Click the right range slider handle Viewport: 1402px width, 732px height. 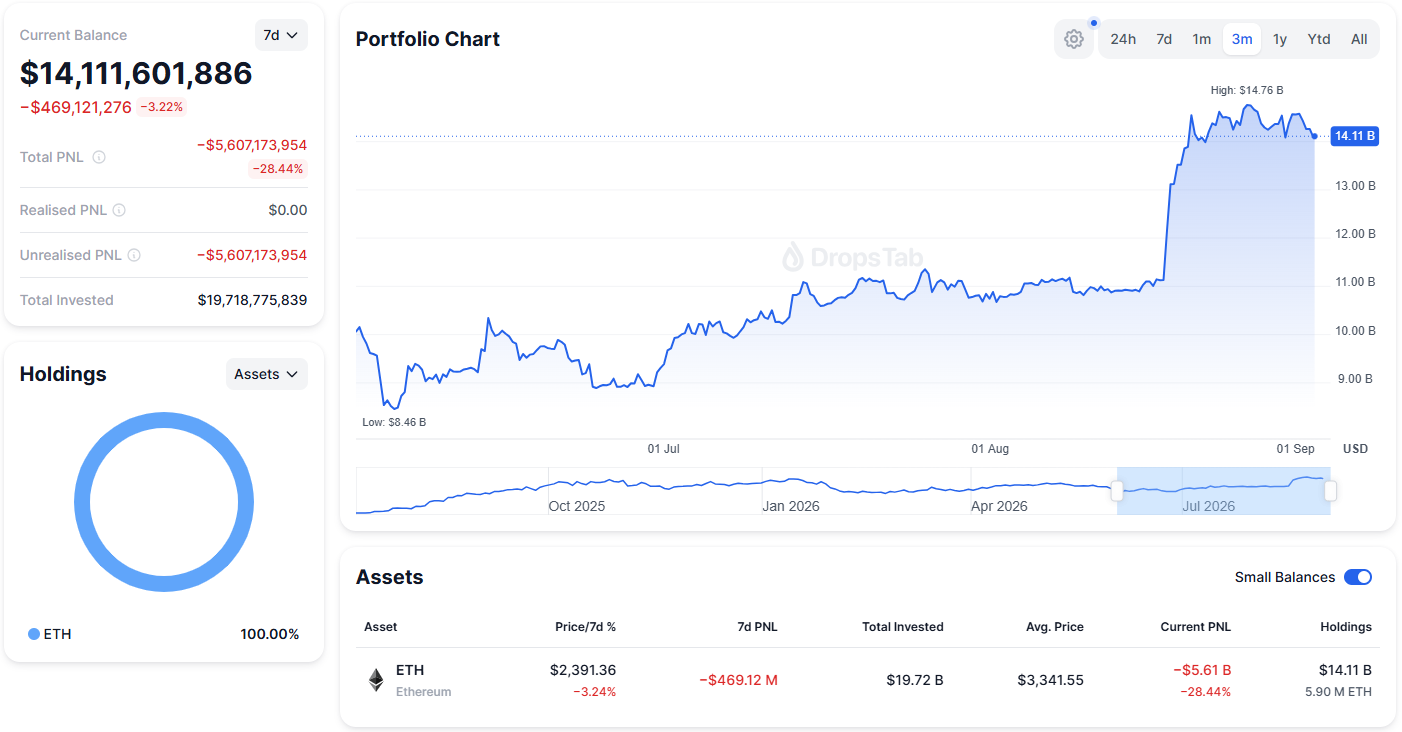(x=1330, y=490)
